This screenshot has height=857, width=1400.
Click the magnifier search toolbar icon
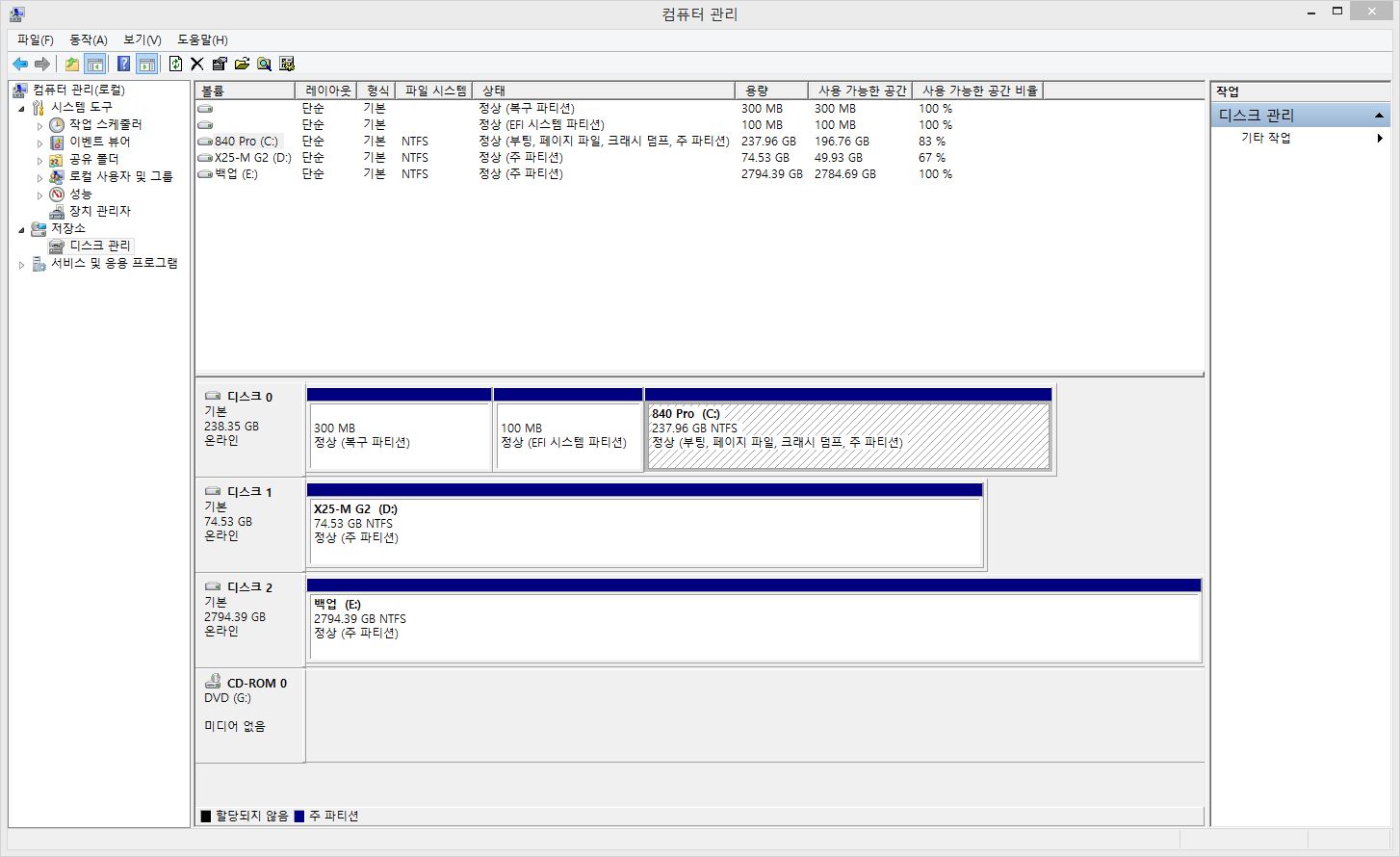click(264, 64)
